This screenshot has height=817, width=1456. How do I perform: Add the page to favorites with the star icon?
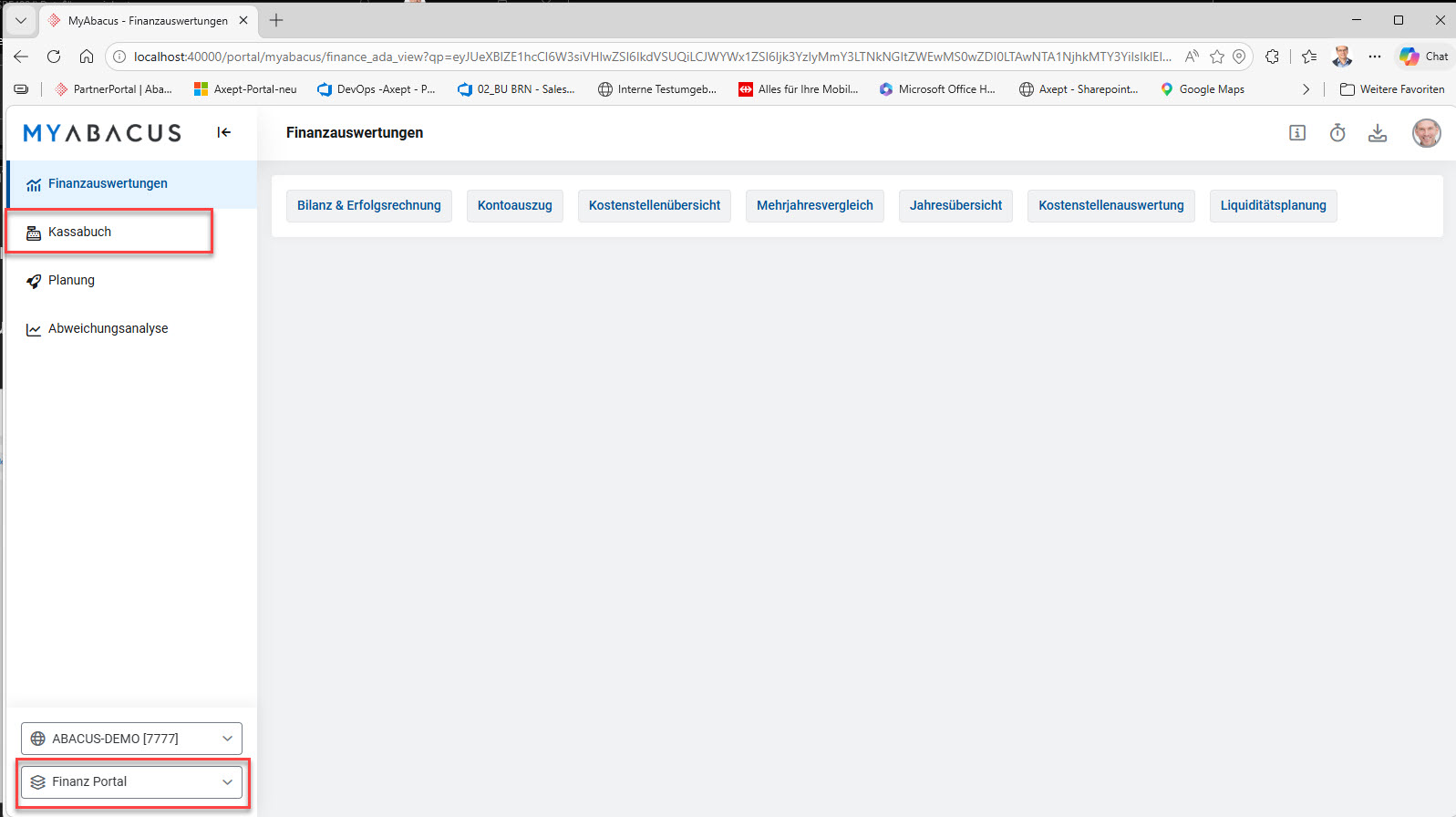tap(1217, 57)
